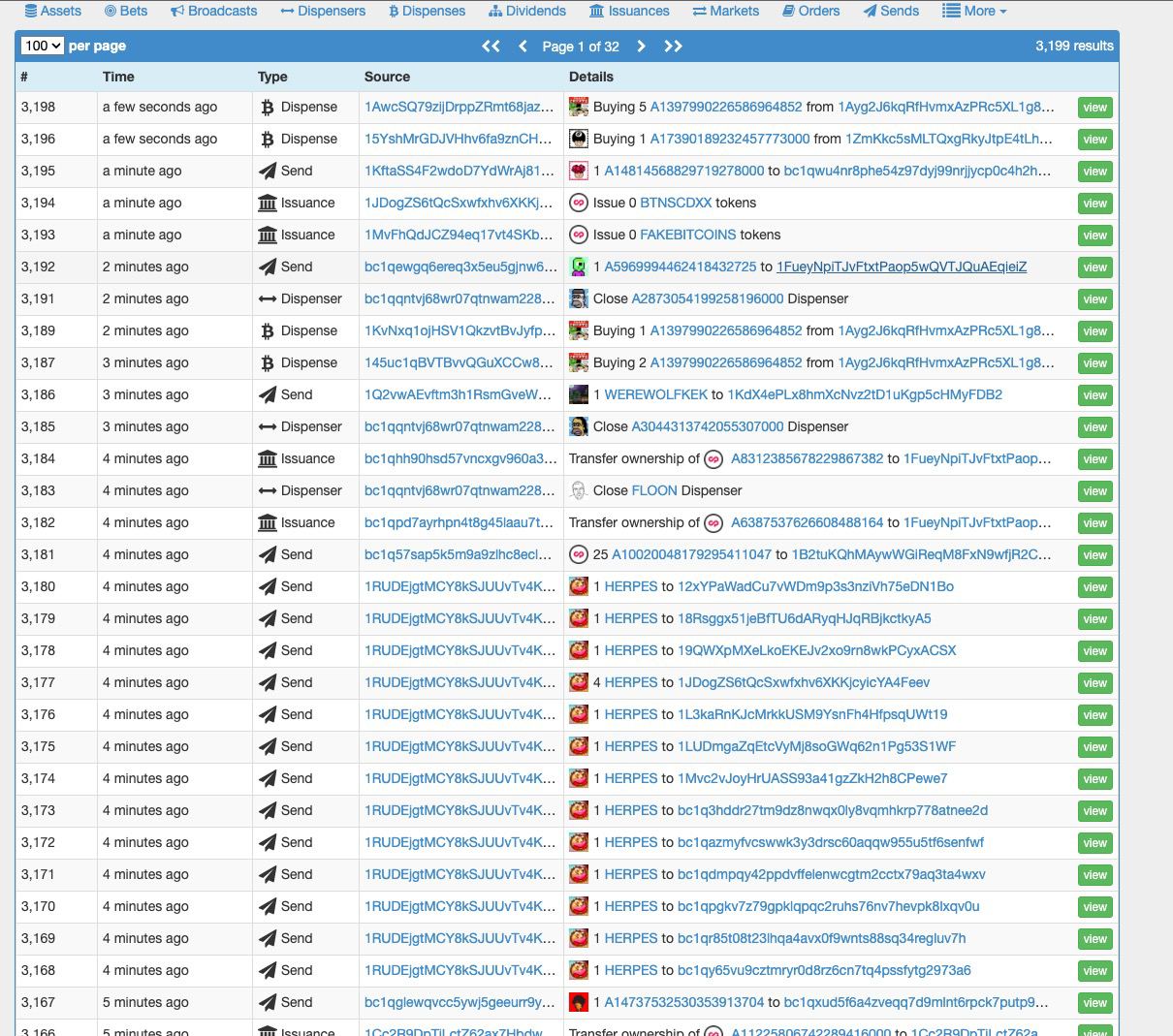Click the view button for row 3,170
The image size is (1173, 1036).
pos(1095,907)
